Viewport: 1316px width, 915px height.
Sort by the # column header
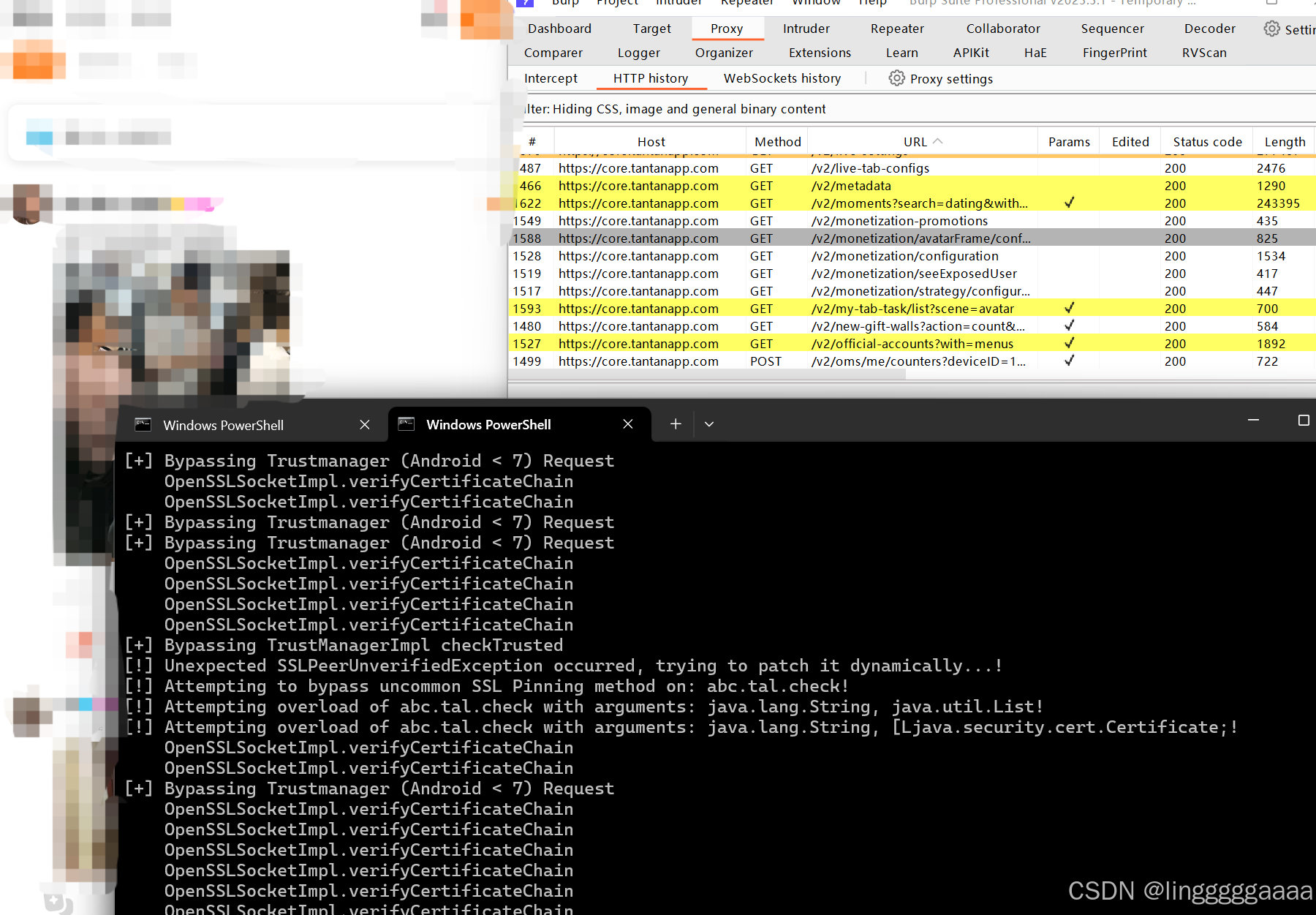532,142
